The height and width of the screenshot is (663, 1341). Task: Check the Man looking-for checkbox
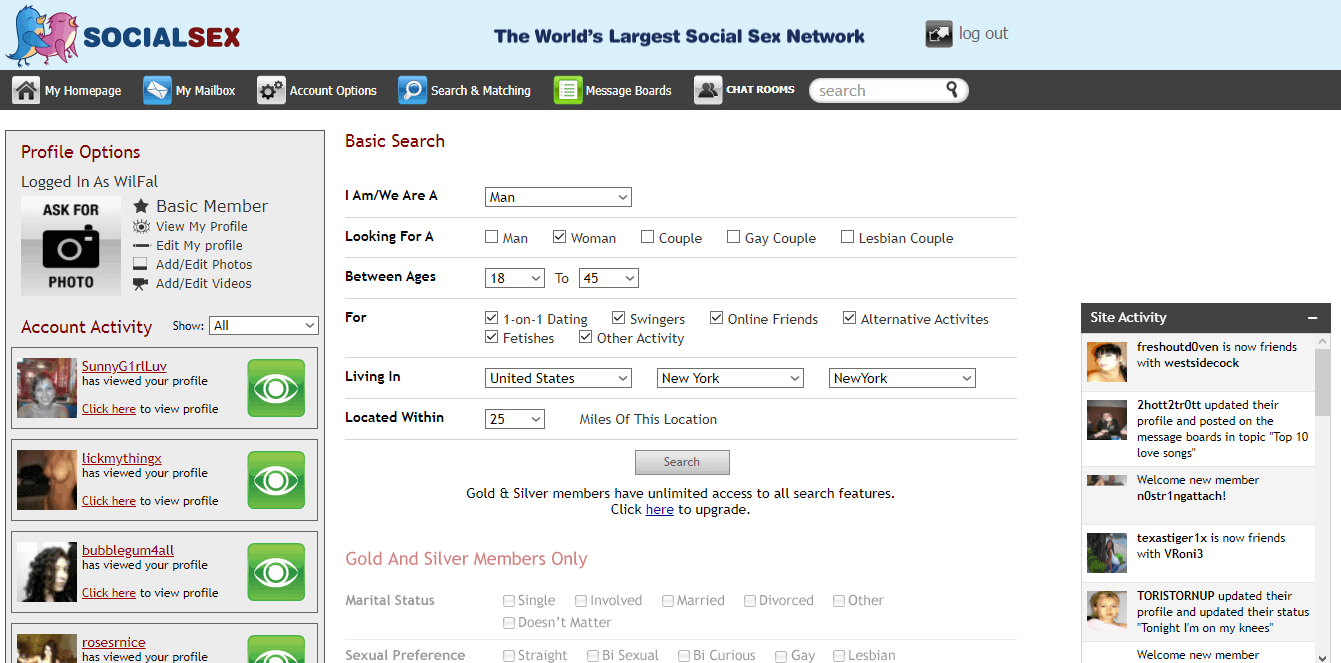pos(492,237)
